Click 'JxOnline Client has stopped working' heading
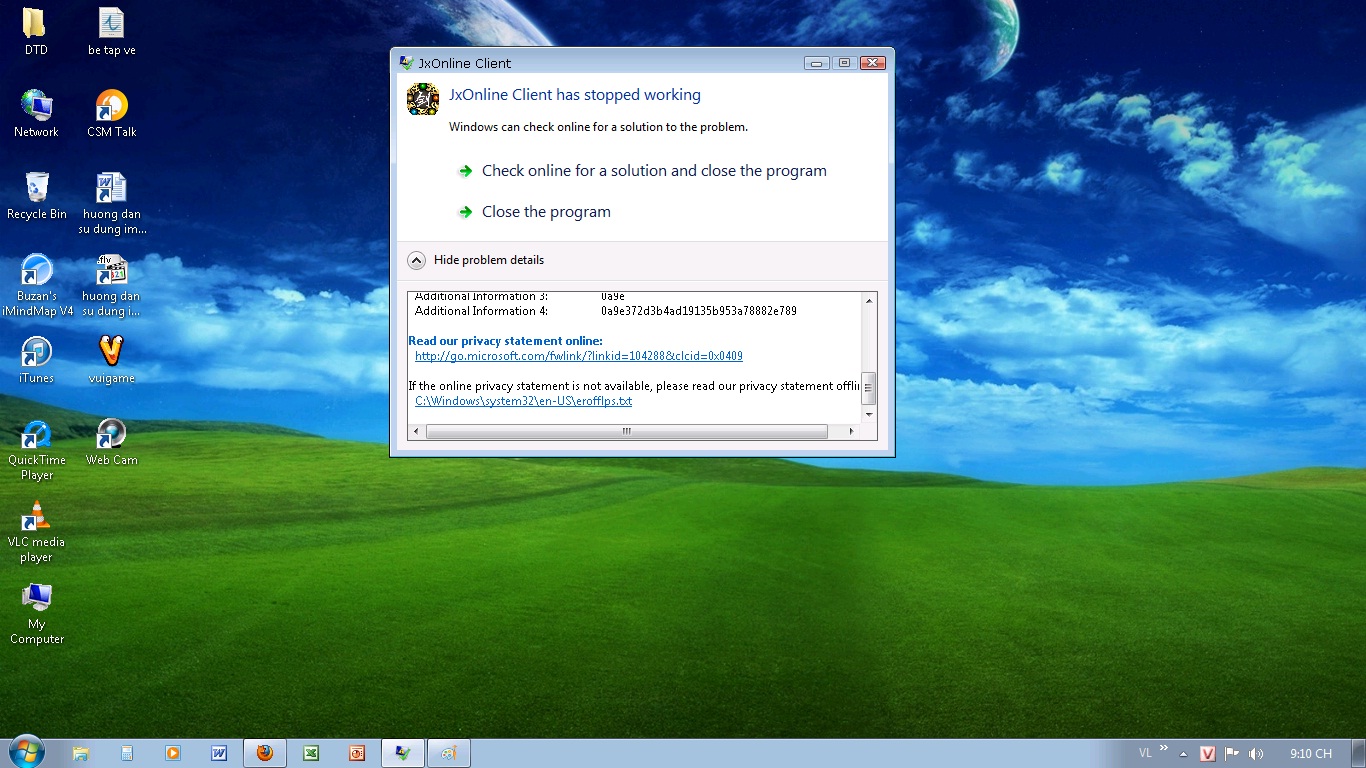This screenshot has height=768, width=1366. tap(575, 95)
